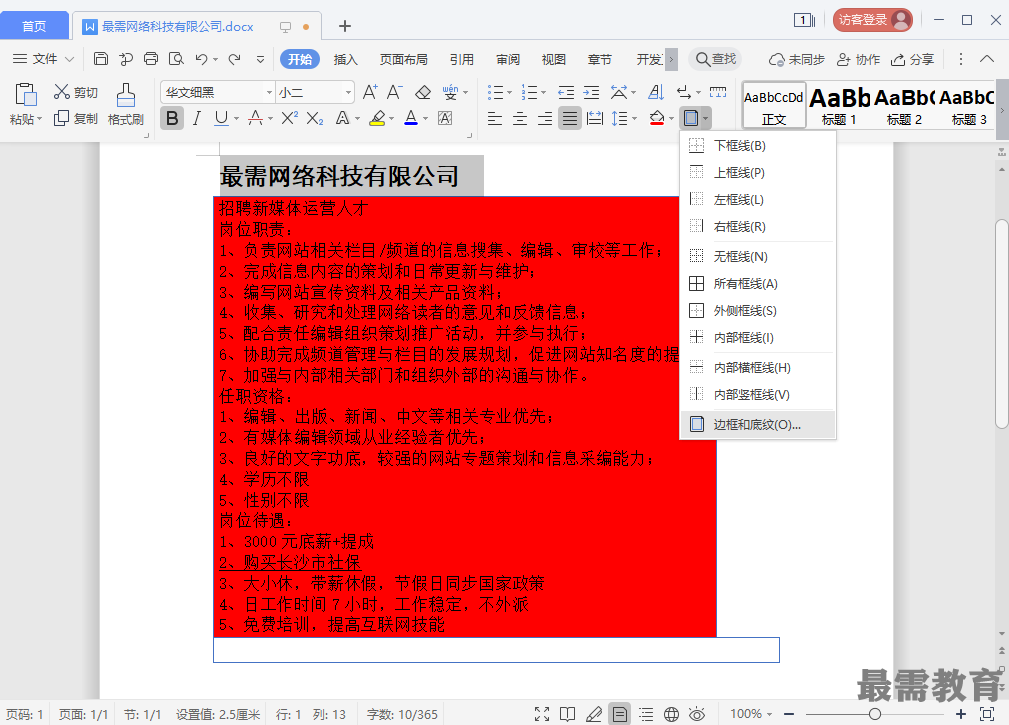This screenshot has width=1009, height=725.
Task: Click the 访客登录 login button
Action: 873,20
